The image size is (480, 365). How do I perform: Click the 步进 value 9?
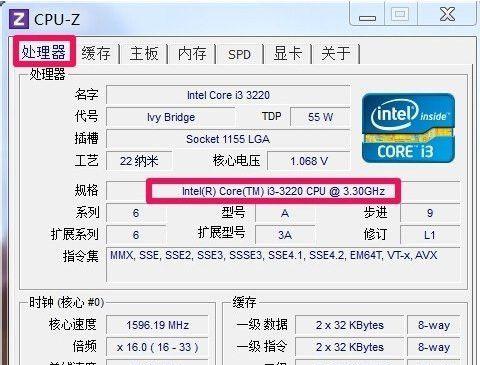click(430, 213)
